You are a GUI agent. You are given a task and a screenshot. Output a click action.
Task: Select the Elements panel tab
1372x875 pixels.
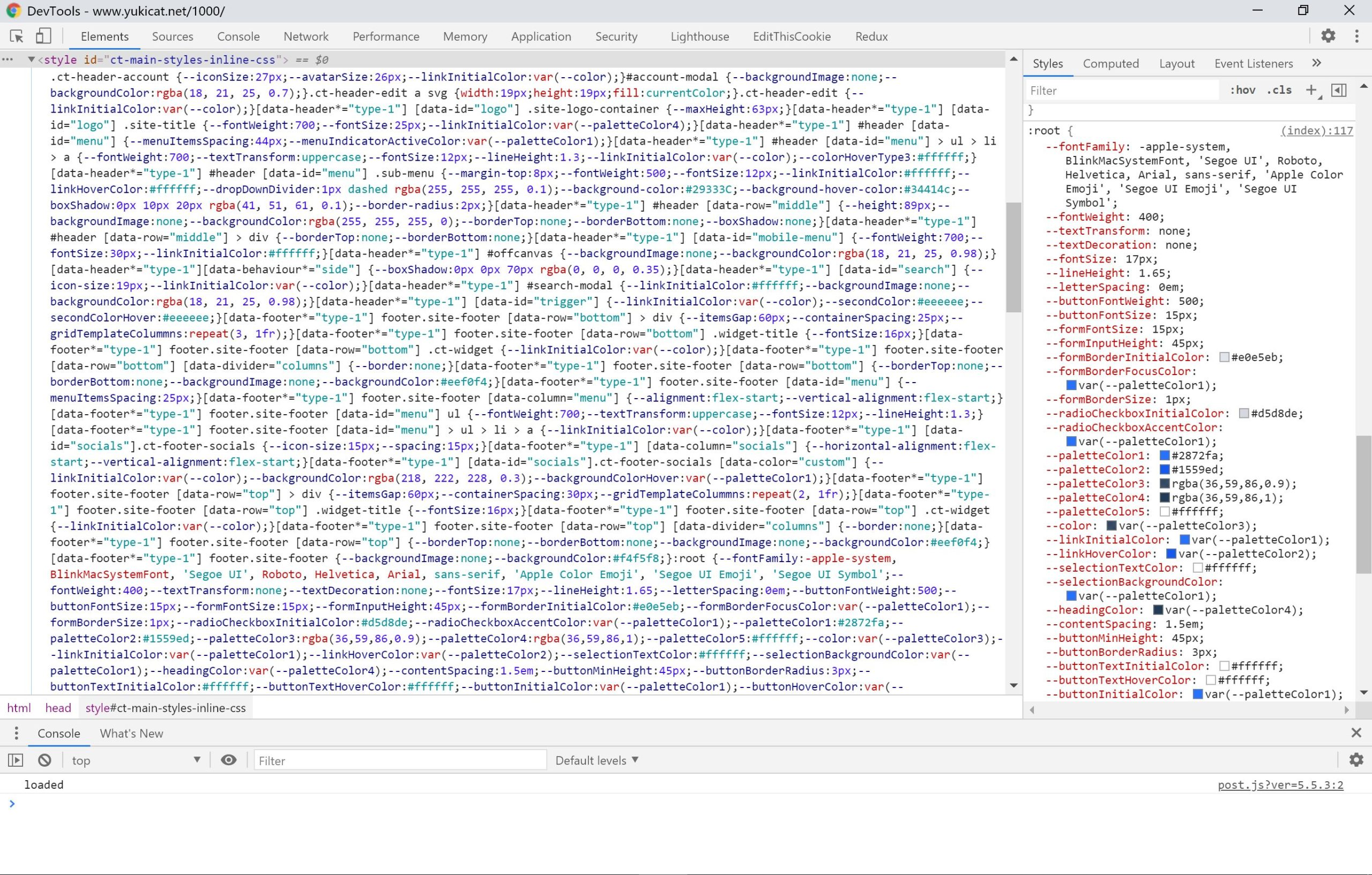(105, 36)
